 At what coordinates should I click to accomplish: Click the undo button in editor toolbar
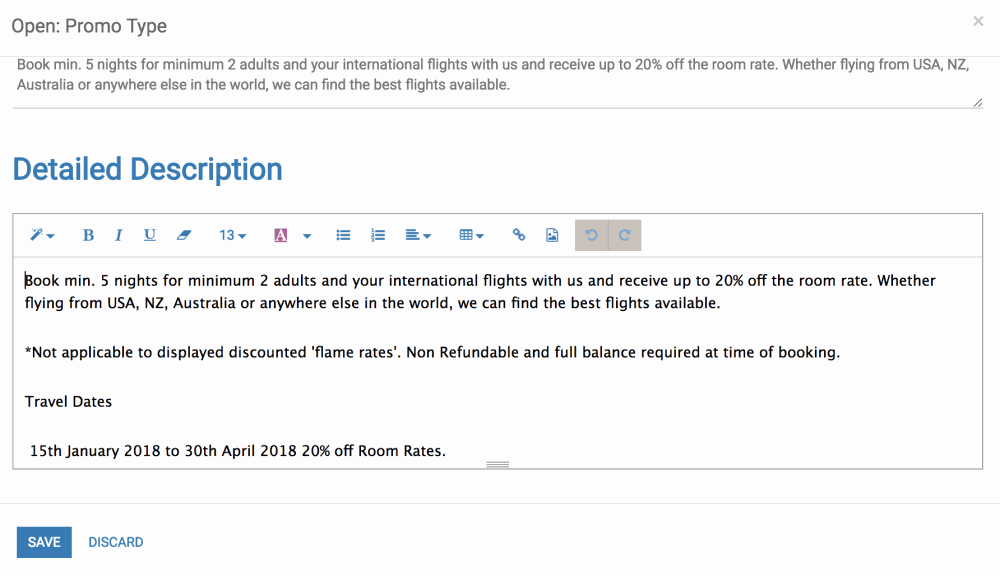click(x=591, y=235)
